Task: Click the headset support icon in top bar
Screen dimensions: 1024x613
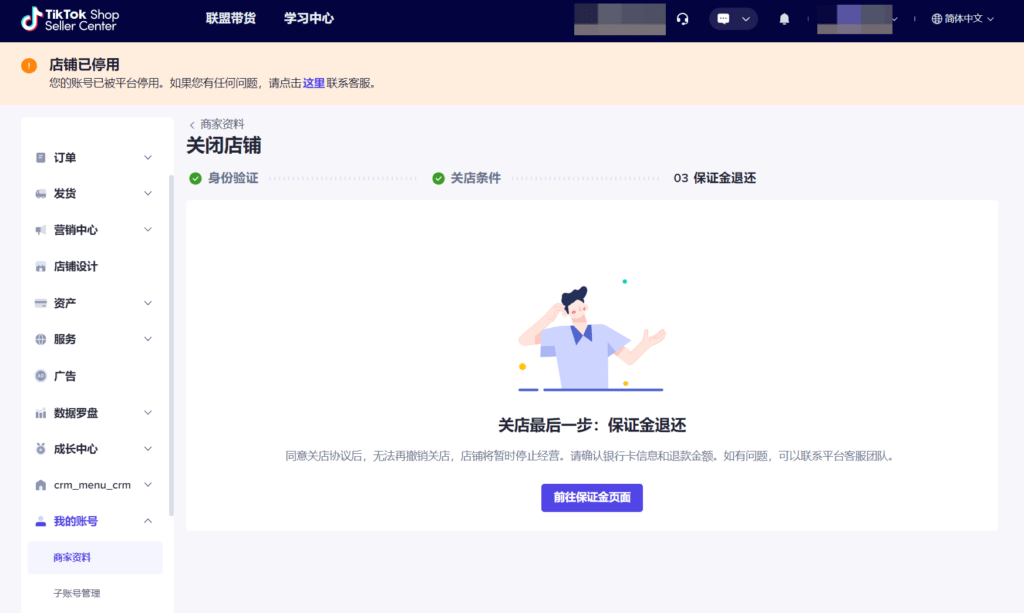Action: coord(682,18)
